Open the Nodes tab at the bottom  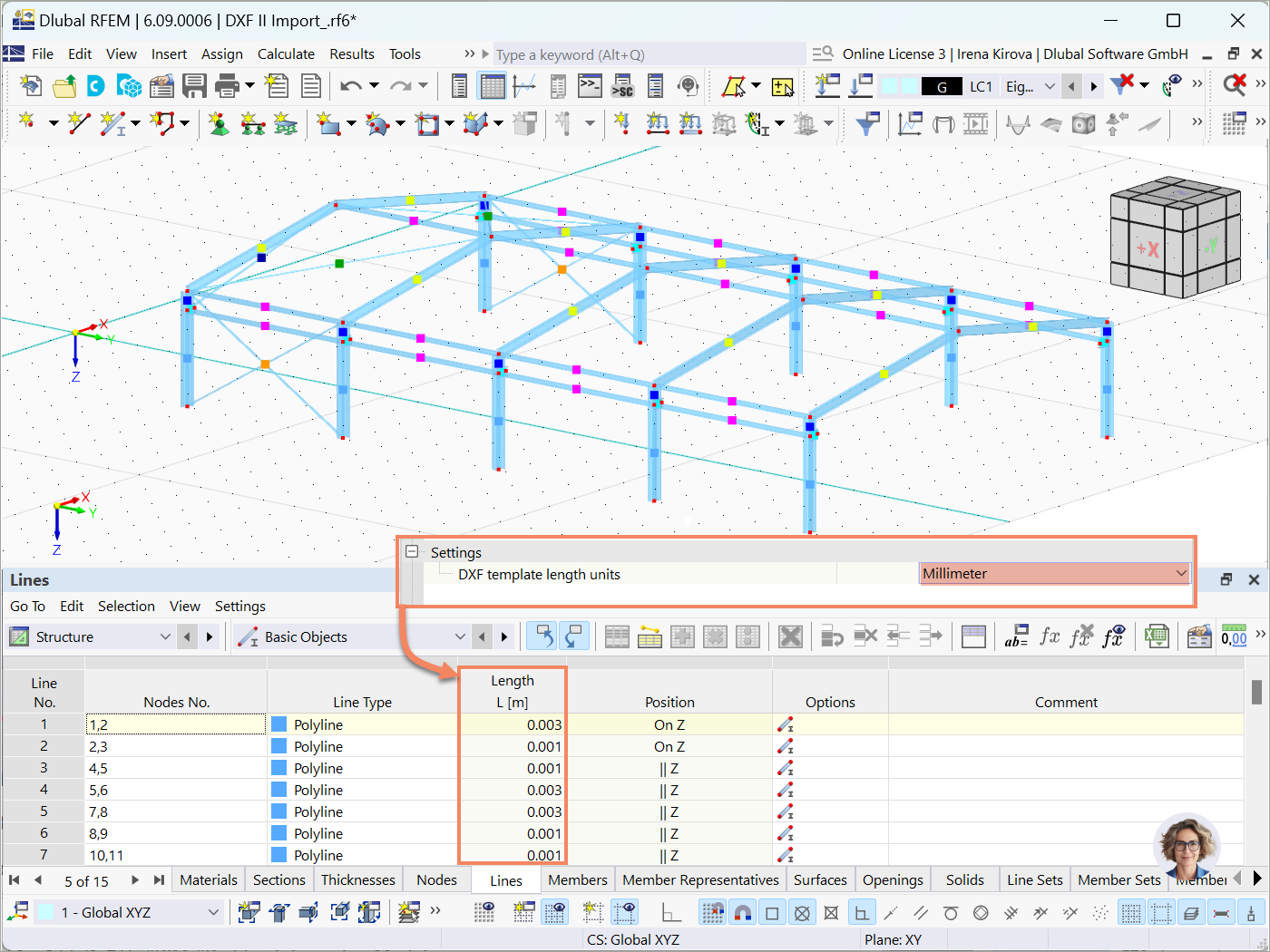point(436,879)
